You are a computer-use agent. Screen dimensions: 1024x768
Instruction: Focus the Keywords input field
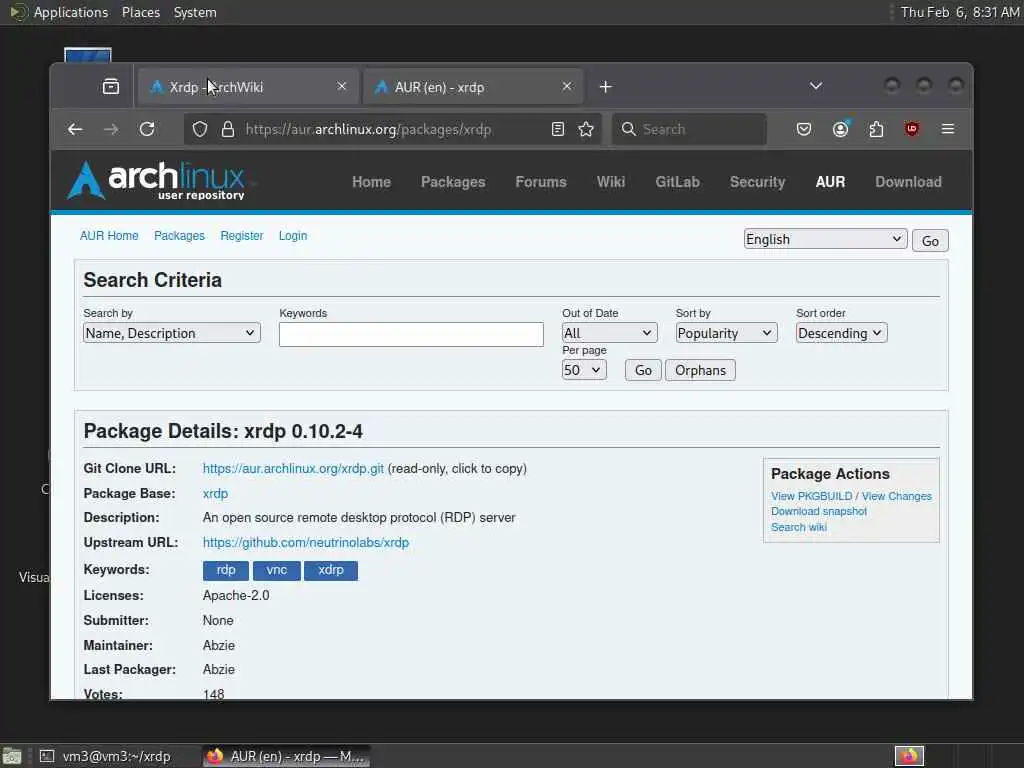411,334
